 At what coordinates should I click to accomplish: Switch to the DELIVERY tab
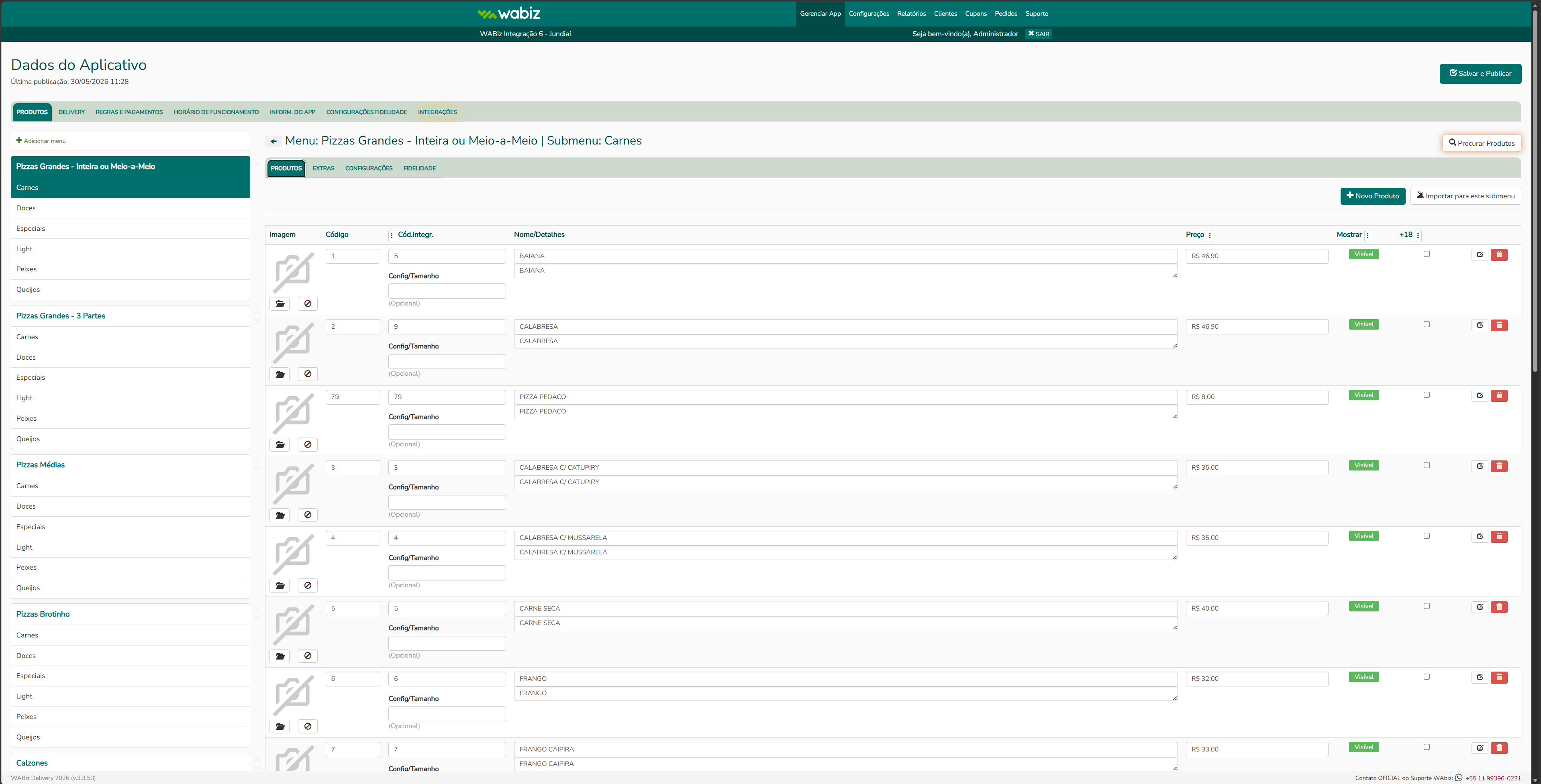(72, 112)
